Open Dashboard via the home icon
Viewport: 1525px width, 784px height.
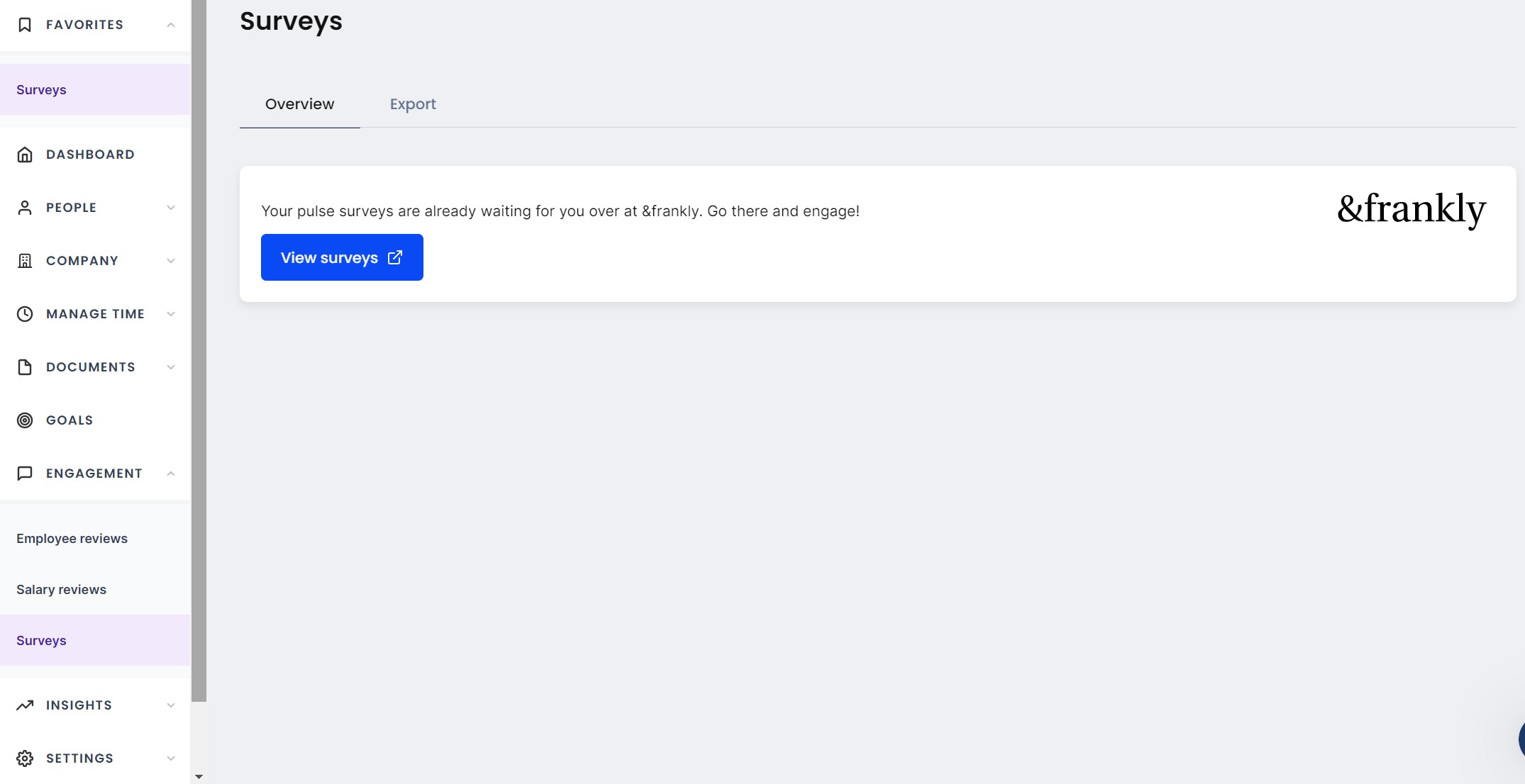click(25, 155)
